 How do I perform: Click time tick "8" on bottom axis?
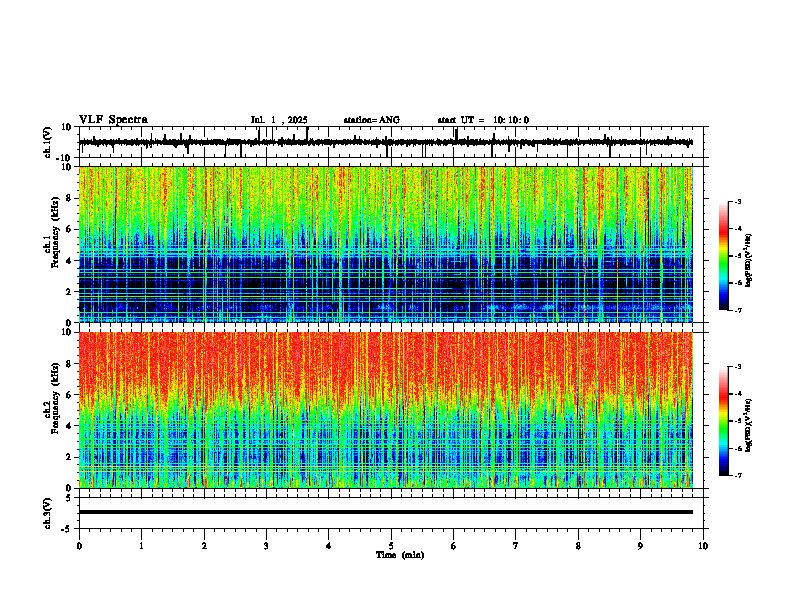(x=578, y=546)
